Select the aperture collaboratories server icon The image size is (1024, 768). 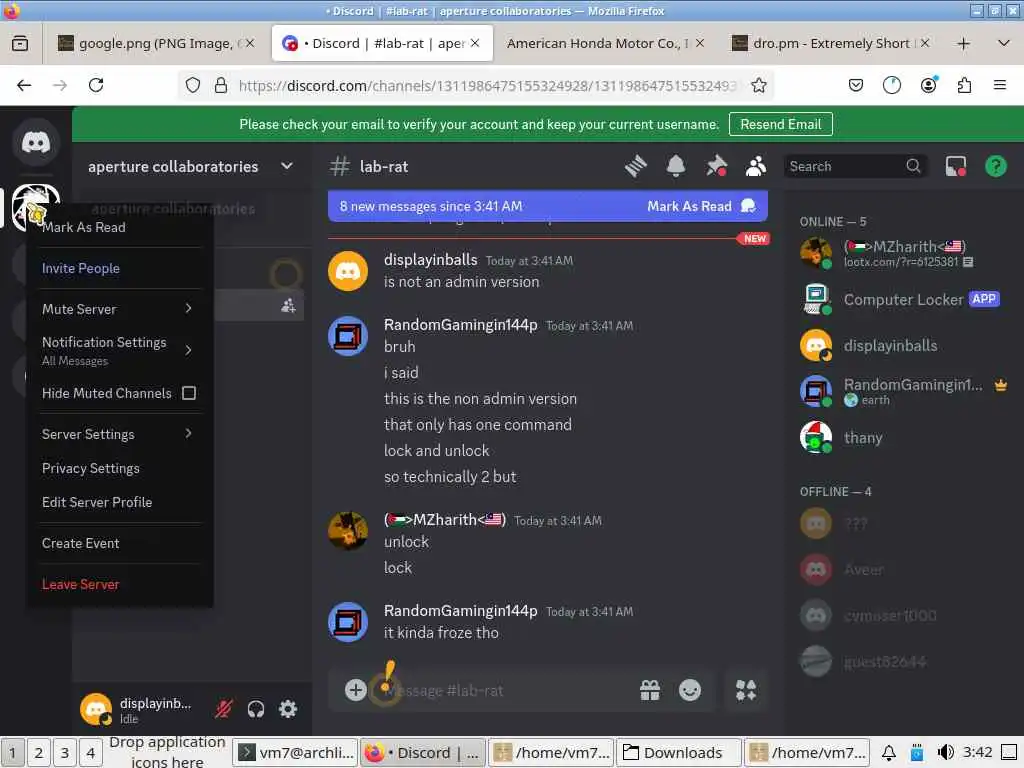point(36,206)
